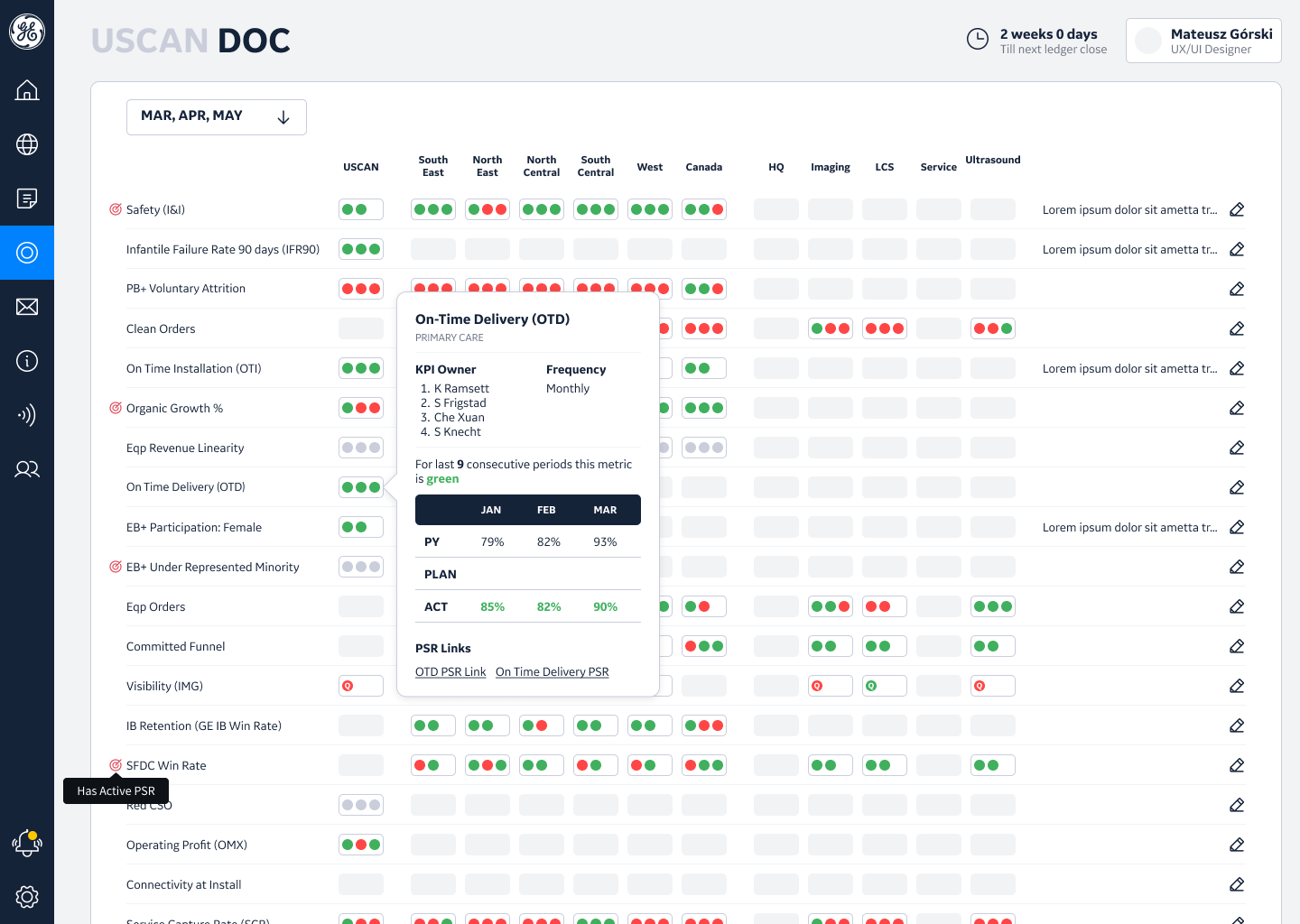The image size is (1300, 924).
Task: Open Mateusz Górski user profile menu
Action: tap(1203, 41)
